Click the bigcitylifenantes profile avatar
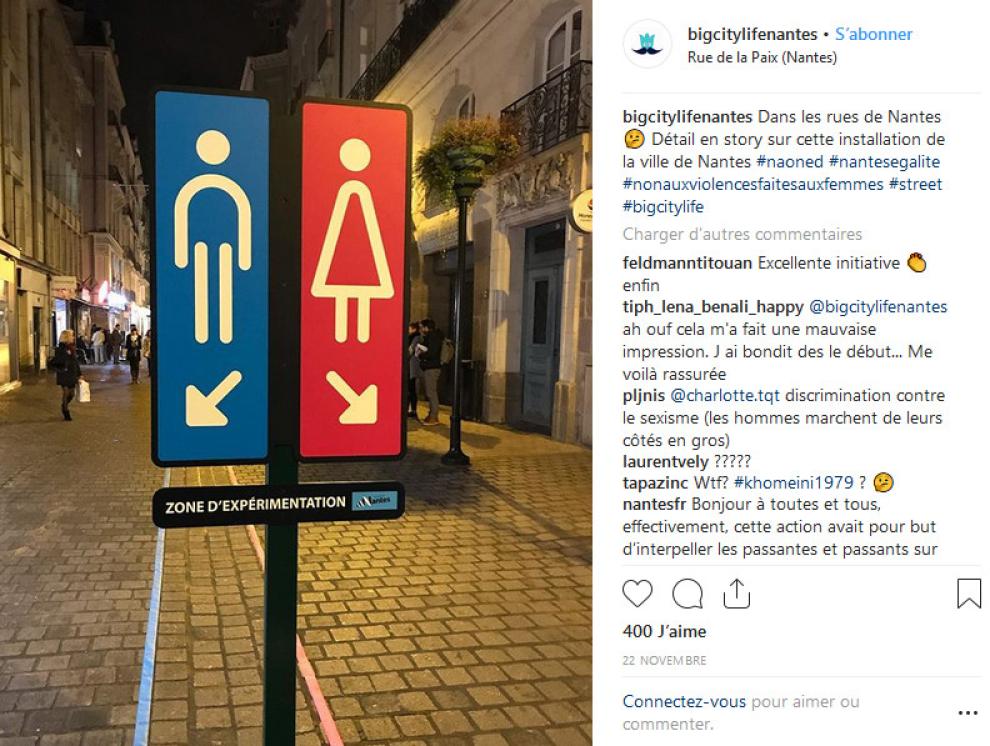Image resolution: width=990 pixels, height=746 pixels. pos(647,44)
